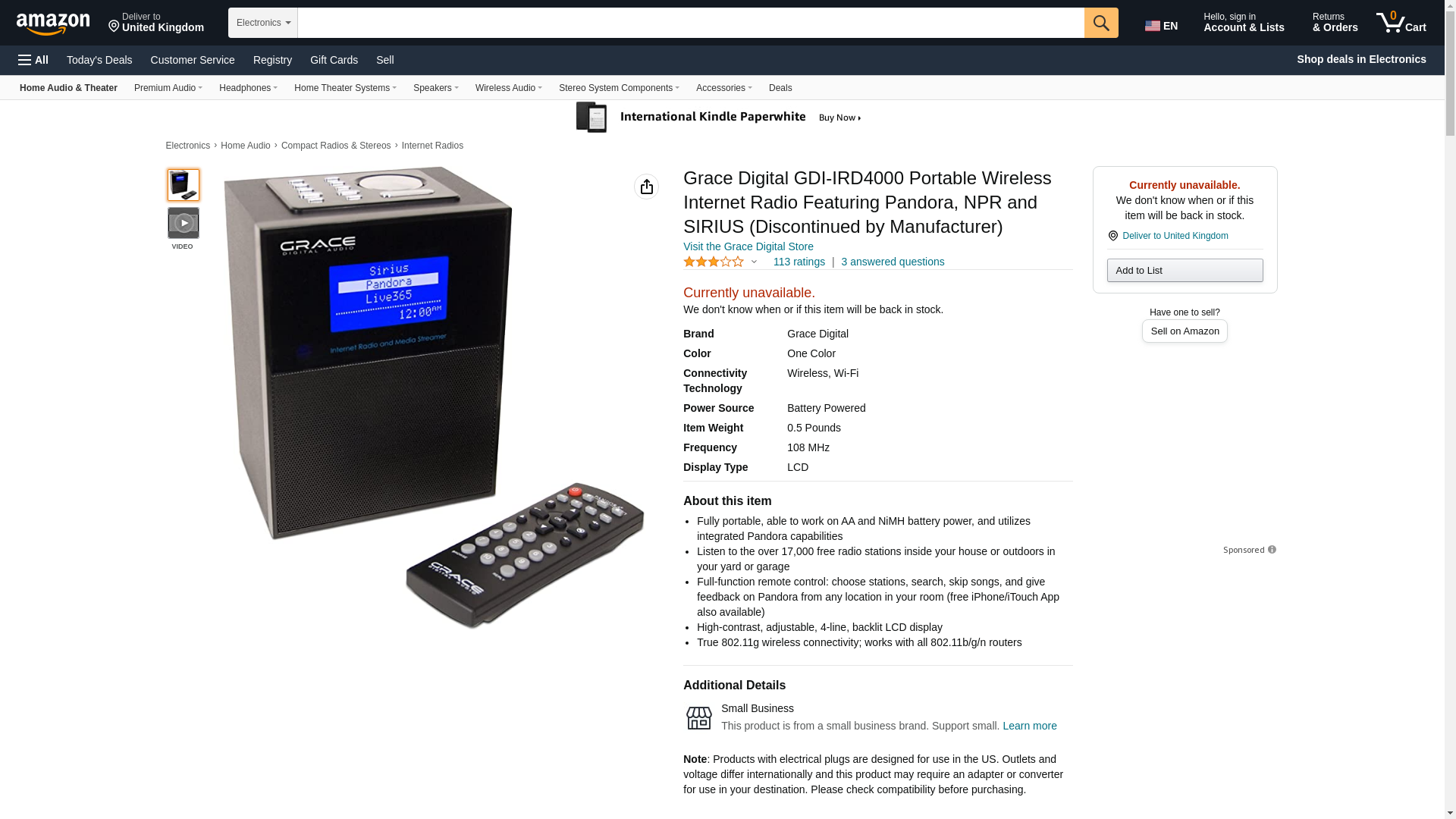This screenshot has width=1456, height=819.
Task: Click Add to List button
Action: [x=1185, y=271]
